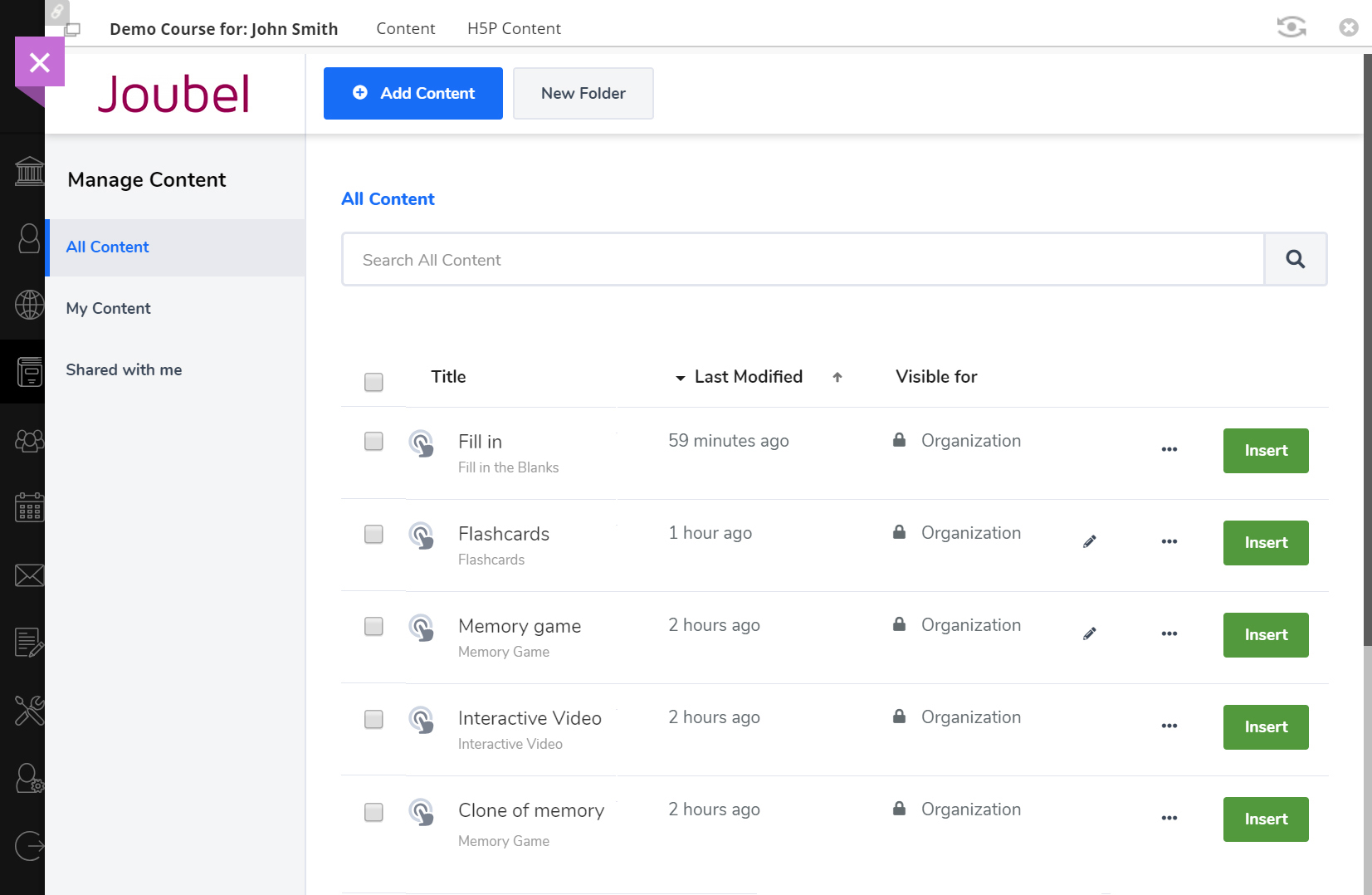
Task: Open the more options menu for Fill in
Action: [1169, 450]
